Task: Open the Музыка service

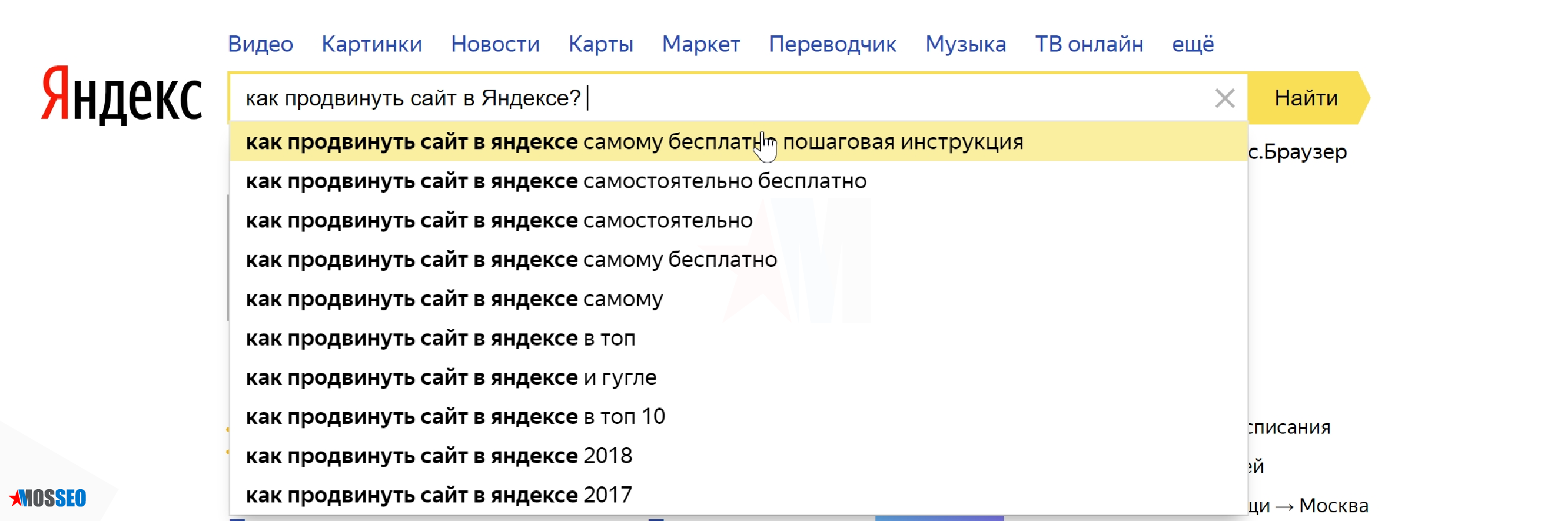Action: 966,43
